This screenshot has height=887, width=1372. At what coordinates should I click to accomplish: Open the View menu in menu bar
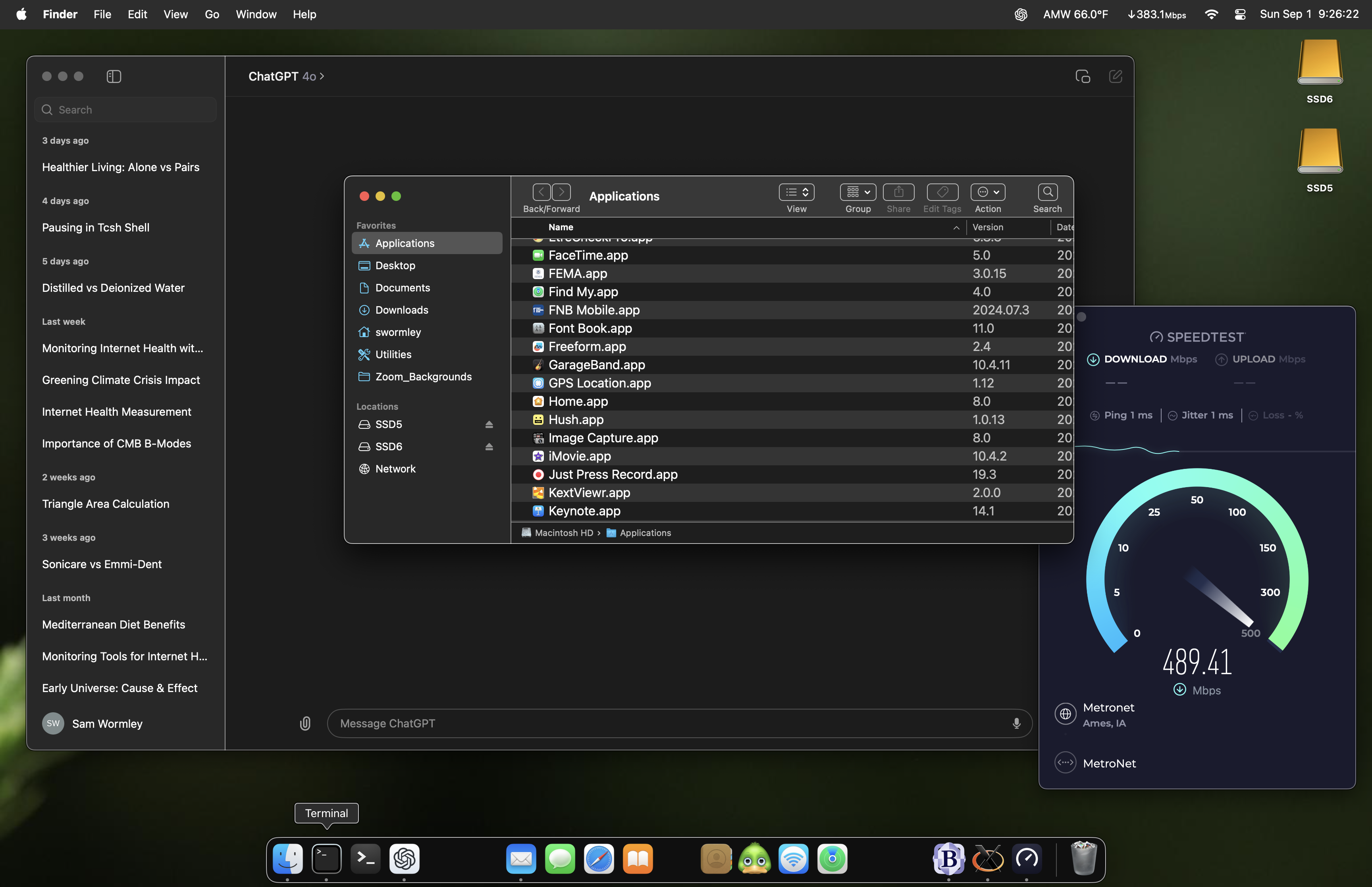[175, 14]
